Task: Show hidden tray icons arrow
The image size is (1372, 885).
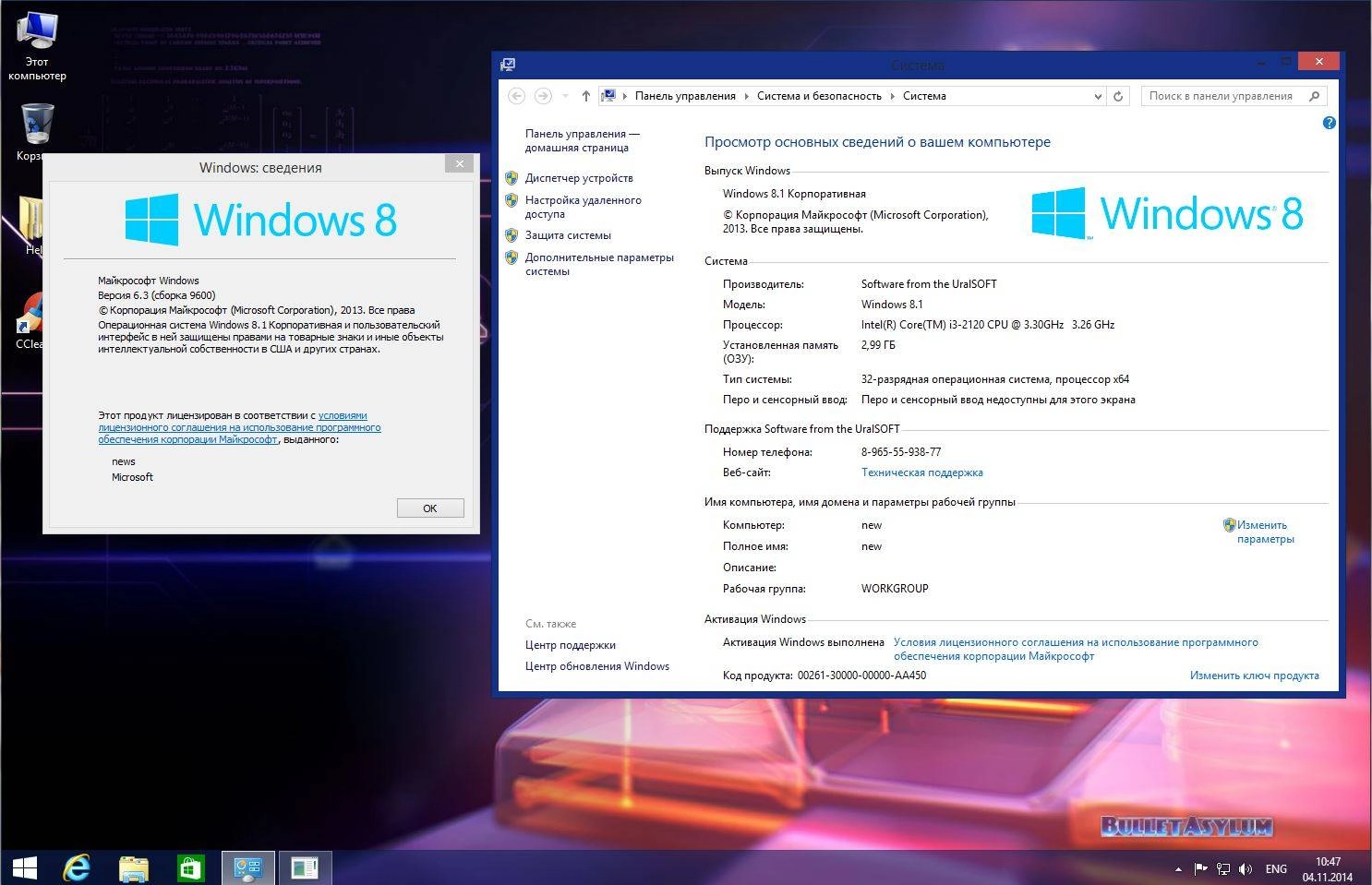Action: (1178, 869)
